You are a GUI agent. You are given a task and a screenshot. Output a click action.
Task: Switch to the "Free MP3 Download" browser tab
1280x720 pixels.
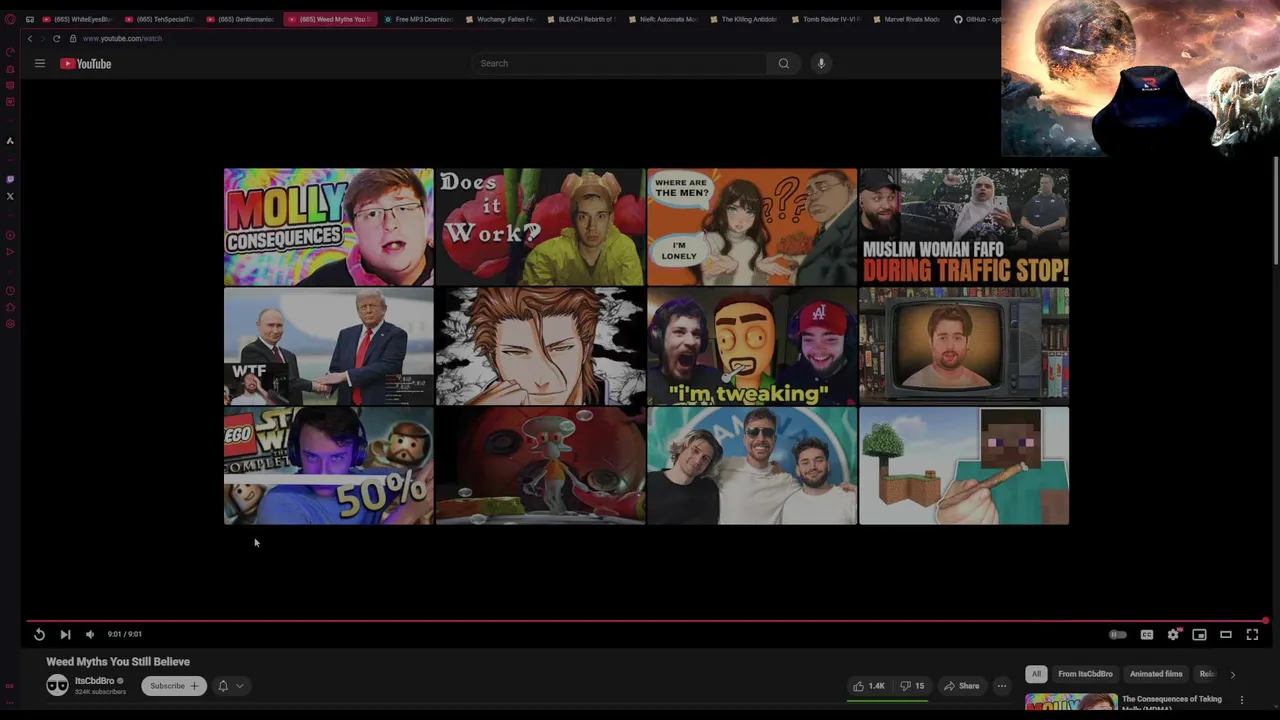pos(419,19)
